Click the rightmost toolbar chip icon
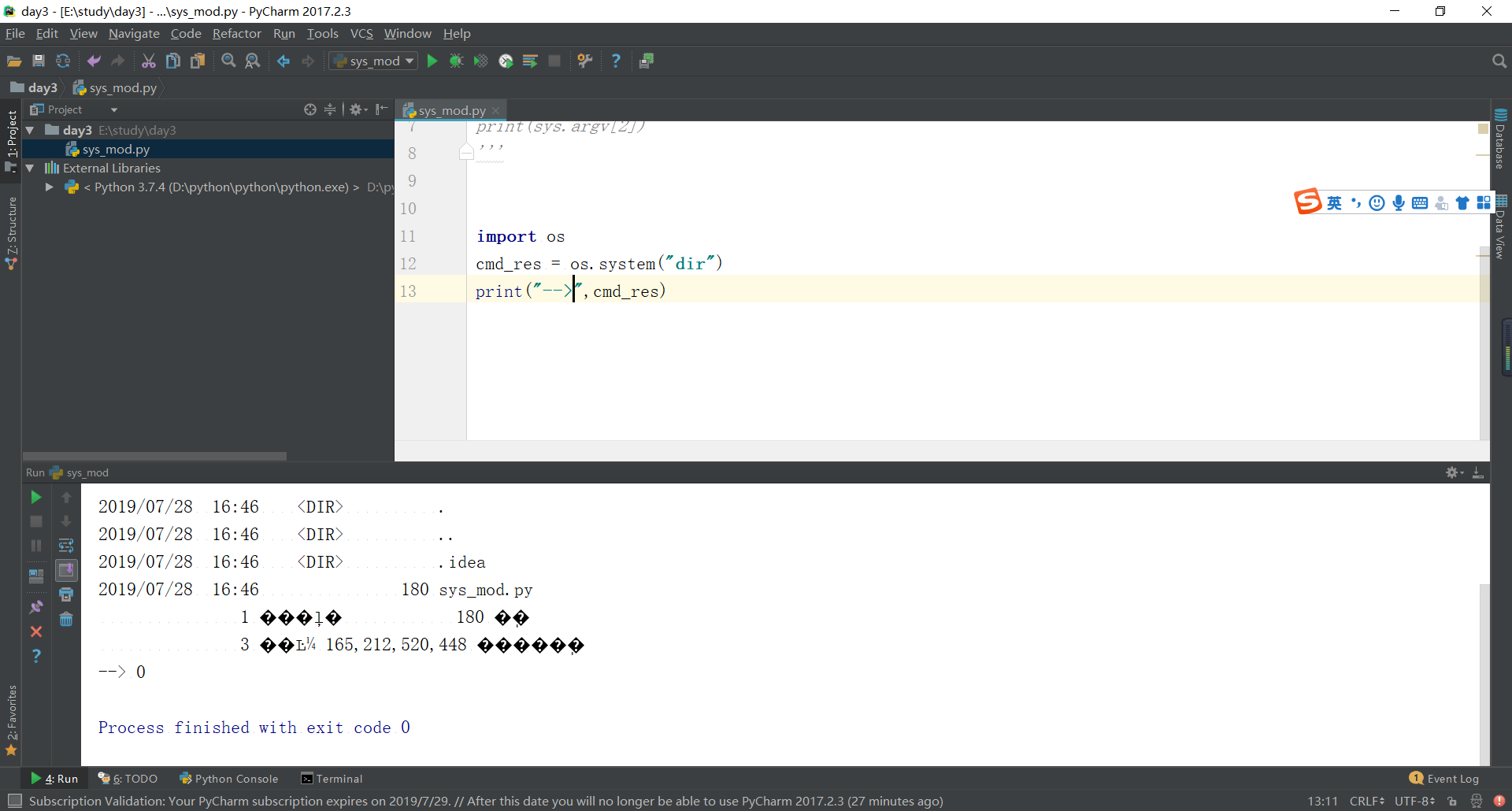The image size is (1512, 811). pyautogui.click(x=647, y=61)
